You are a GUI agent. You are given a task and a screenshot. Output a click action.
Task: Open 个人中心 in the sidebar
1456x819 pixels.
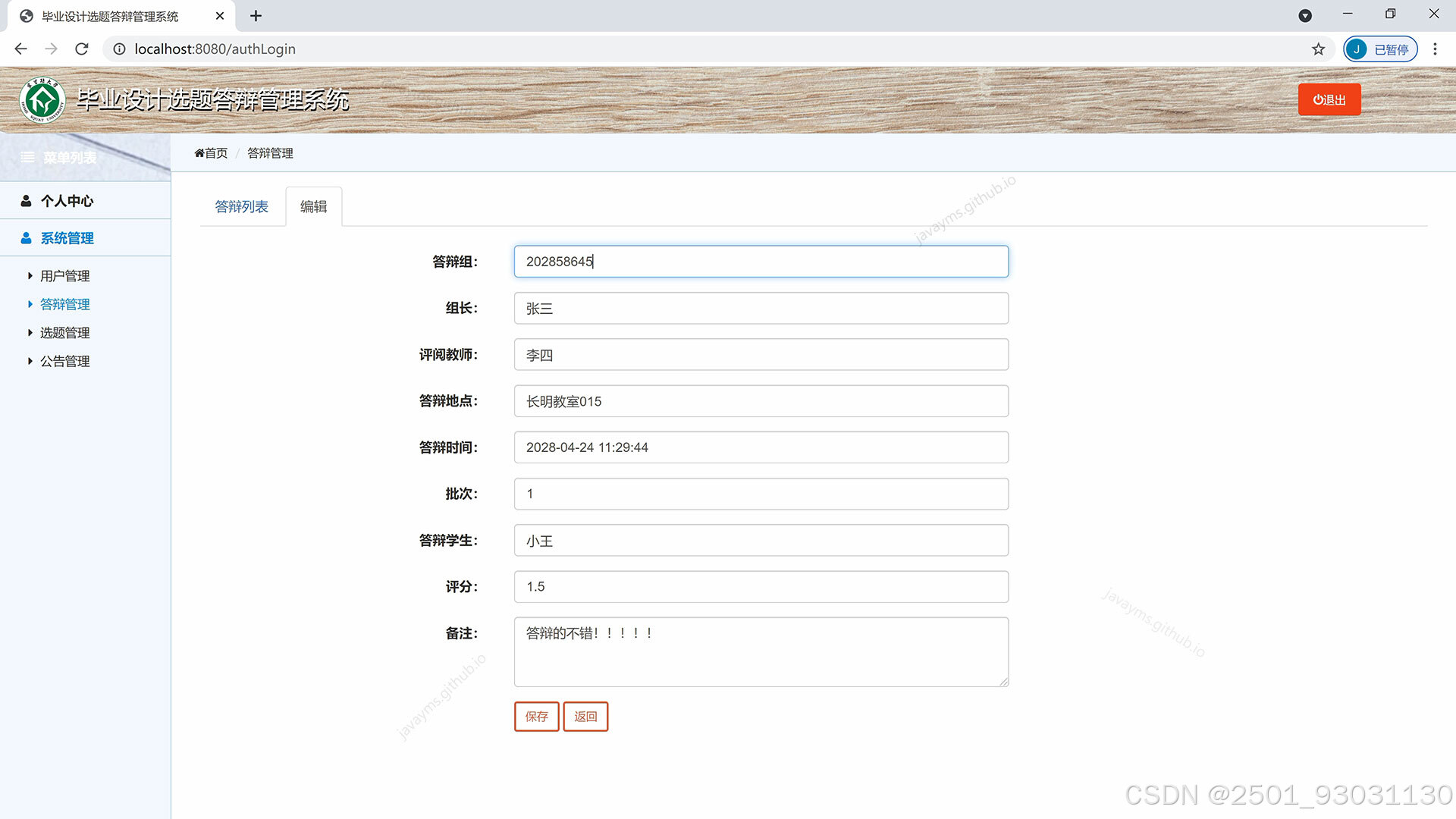85,201
